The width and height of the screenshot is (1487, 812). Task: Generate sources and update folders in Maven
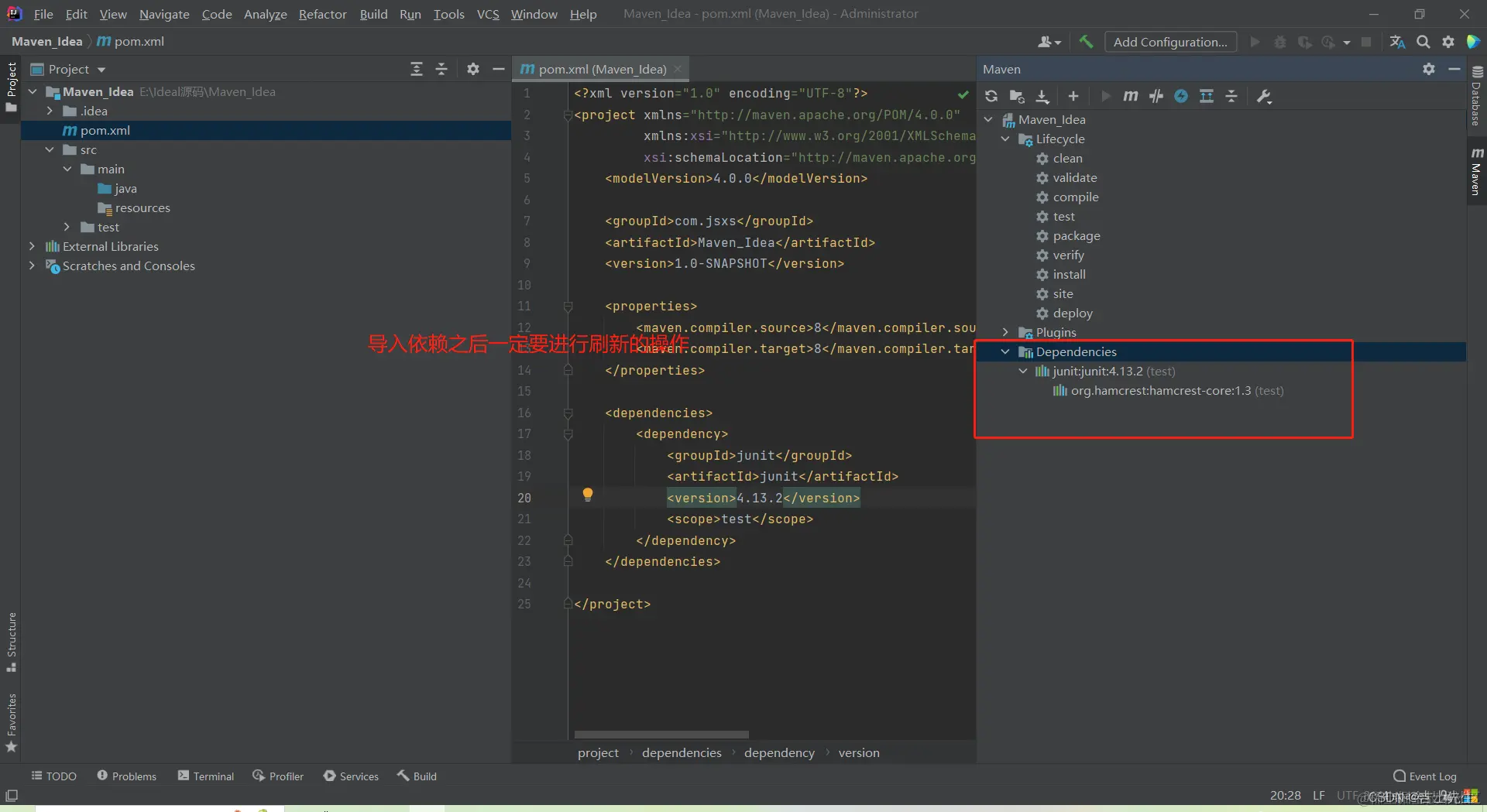[1017, 96]
